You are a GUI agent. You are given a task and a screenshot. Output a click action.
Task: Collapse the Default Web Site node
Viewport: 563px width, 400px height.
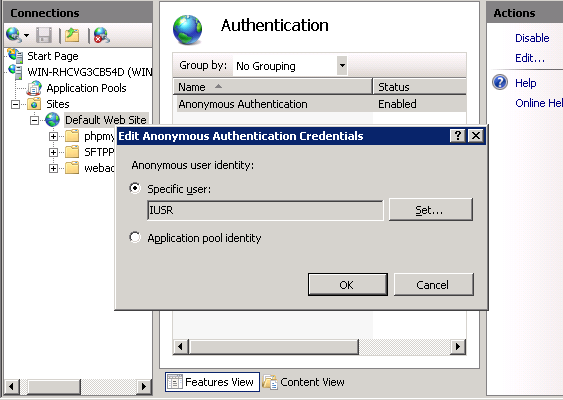pos(34,120)
